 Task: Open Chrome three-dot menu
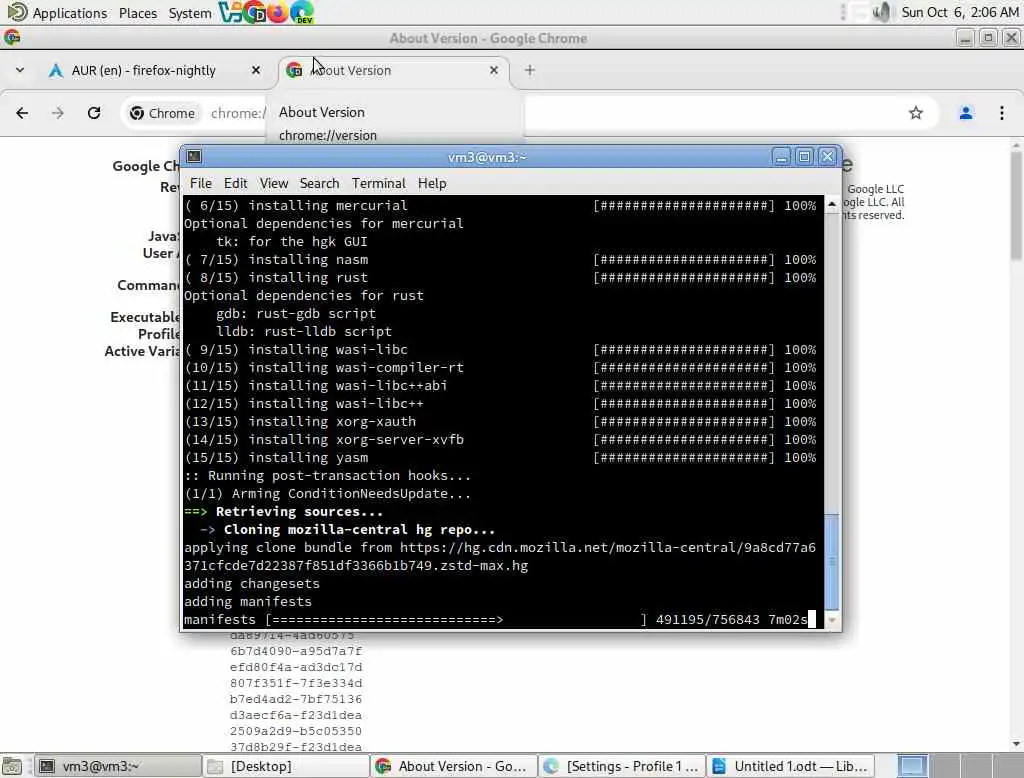pos(1002,113)
